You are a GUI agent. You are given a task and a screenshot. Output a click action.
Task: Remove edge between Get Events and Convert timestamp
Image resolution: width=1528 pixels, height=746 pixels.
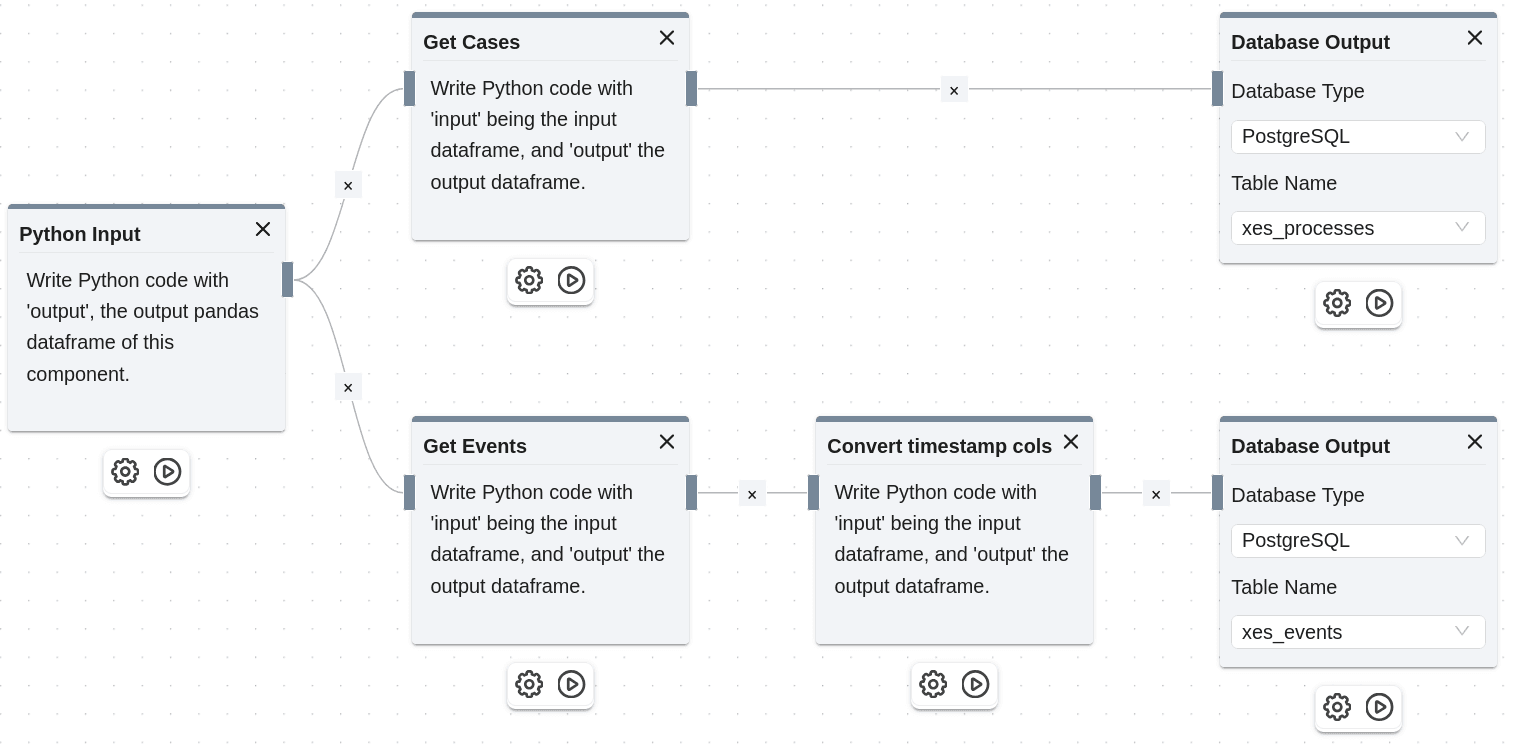752,494
